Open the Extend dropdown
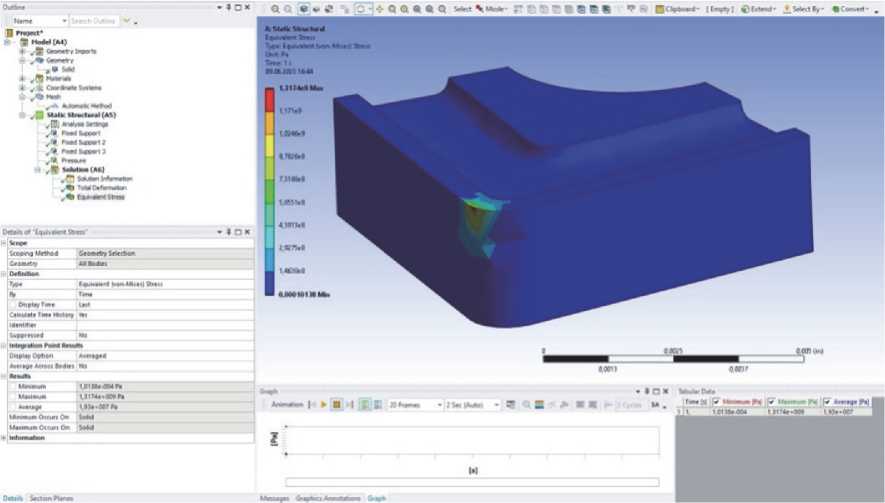 pyautogui.click(x=759, y=9)
